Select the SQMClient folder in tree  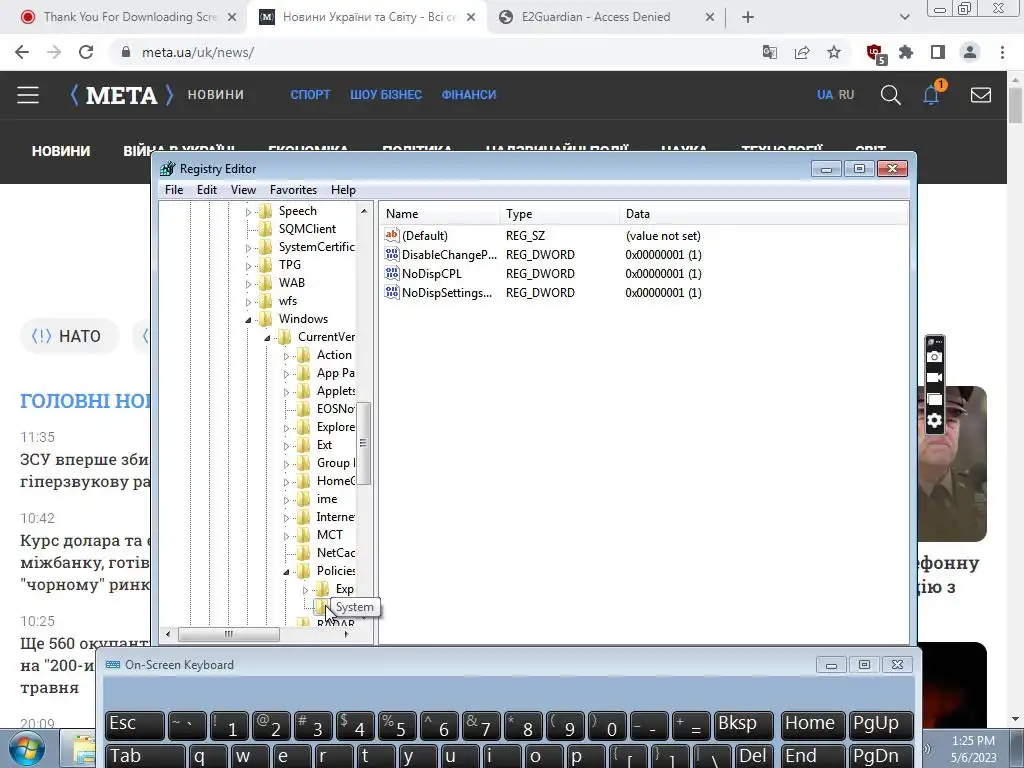pyautogui.click(x=307, y=229)
